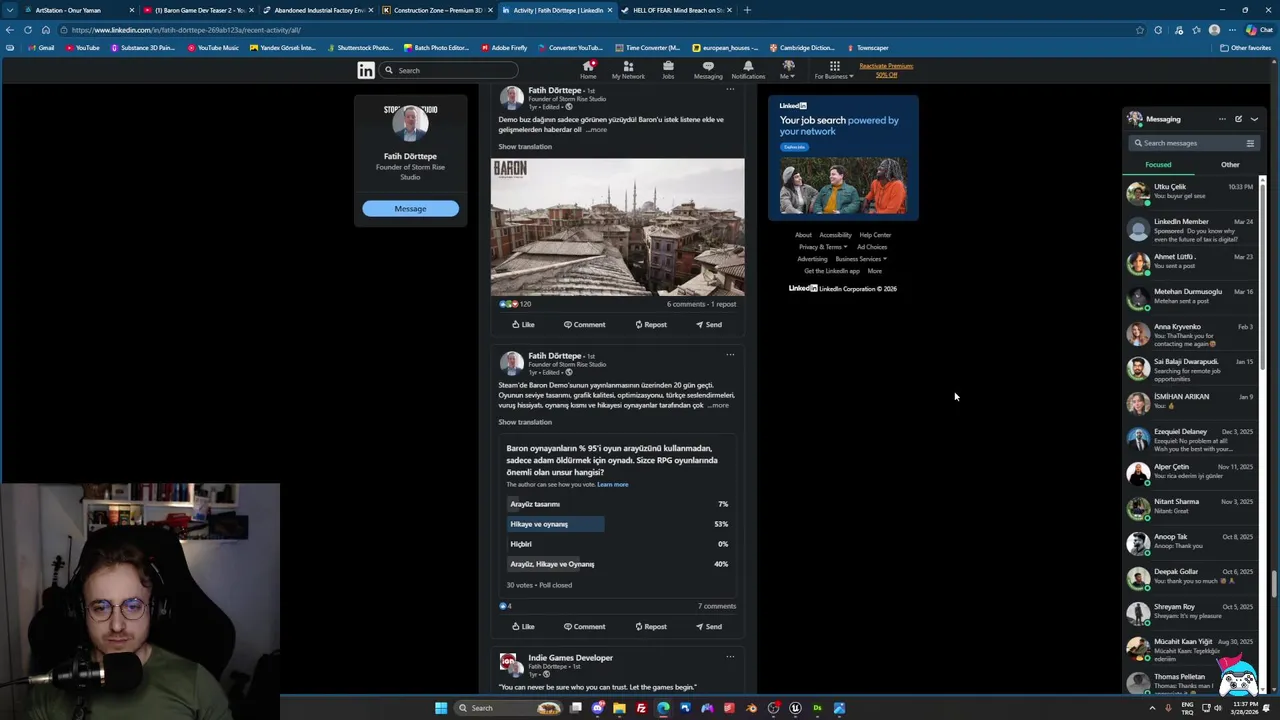Image resolution: width=1280 pixels, height=720 pixels.
Task: Open message filter settings icon
Action: click(1250, 143)
